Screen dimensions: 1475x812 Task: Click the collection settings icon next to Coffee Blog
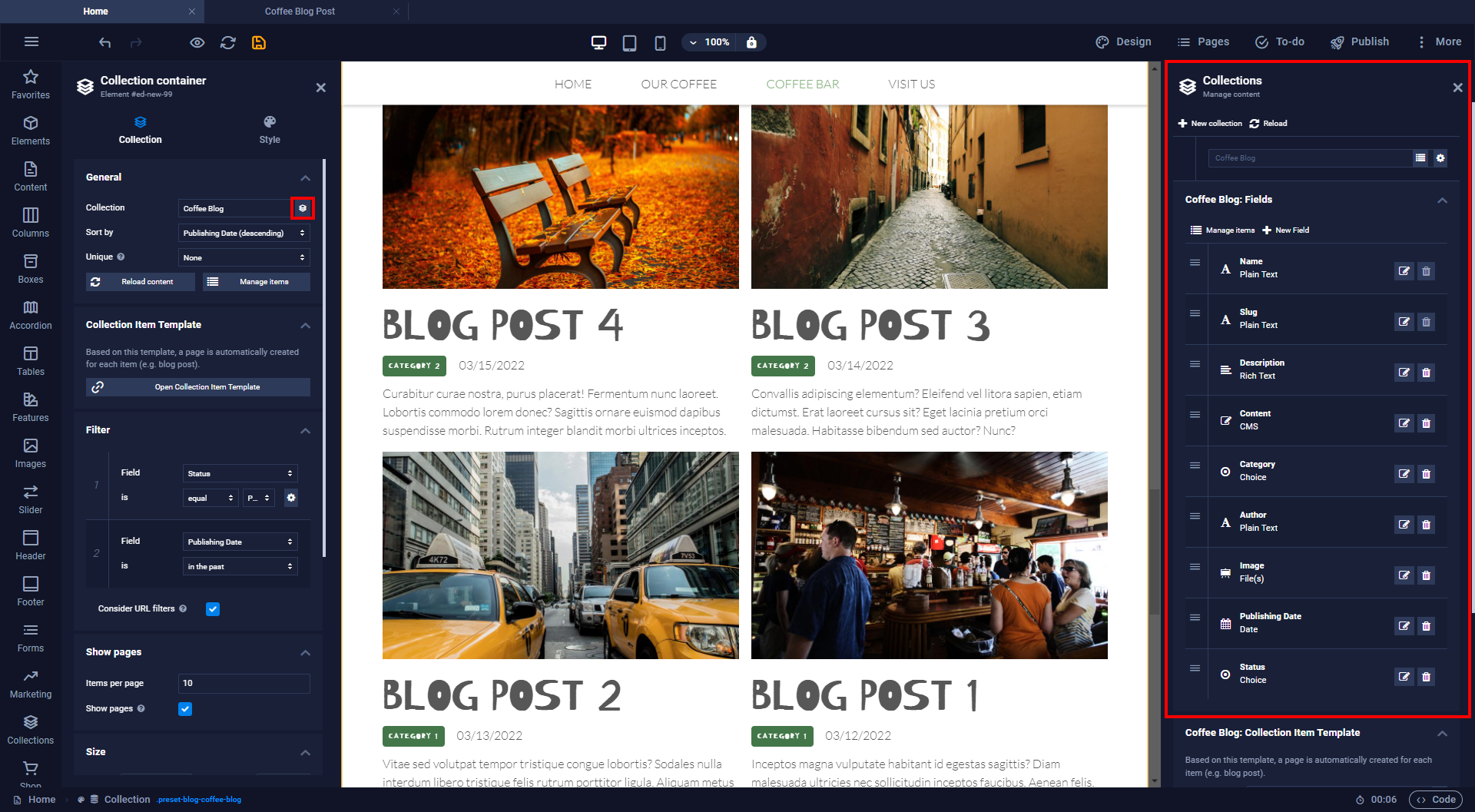click(303, 208)
